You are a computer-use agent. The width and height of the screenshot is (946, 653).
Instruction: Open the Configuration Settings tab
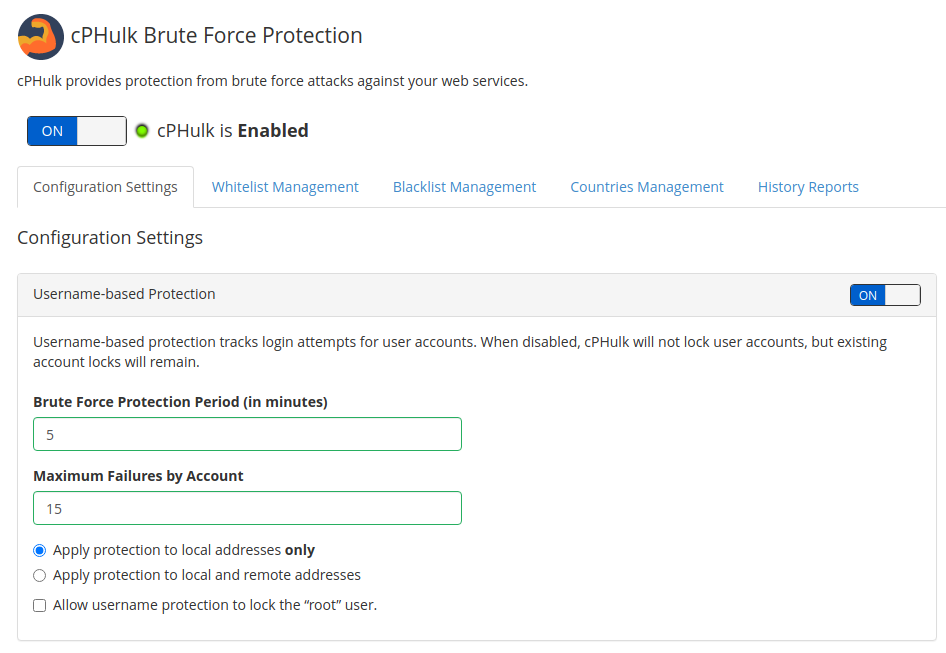pyautogui.click(x=105, y=187)
